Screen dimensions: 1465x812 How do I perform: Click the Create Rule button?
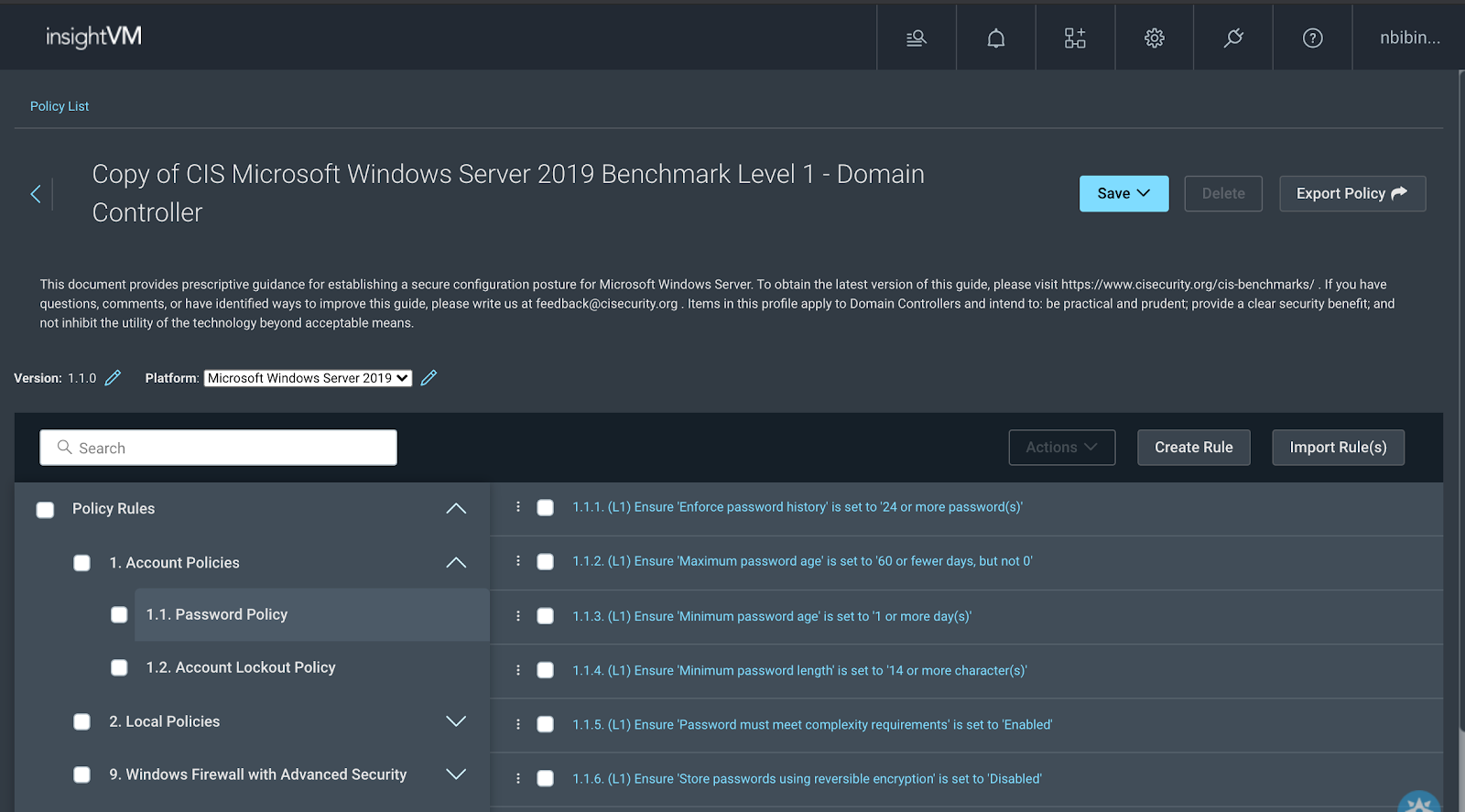tap(1193, 448)
